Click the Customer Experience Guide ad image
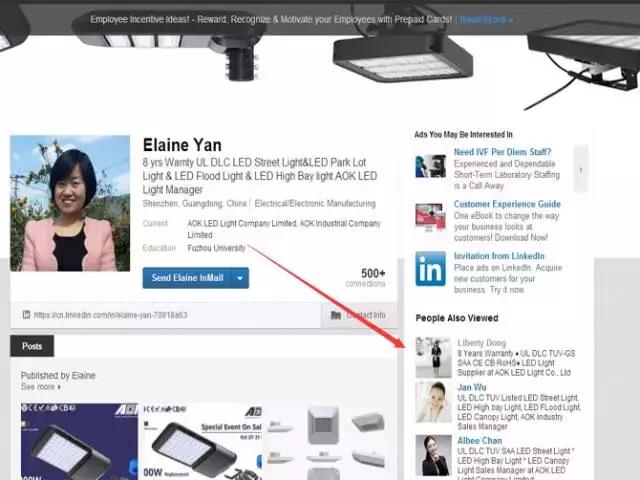The height and width of the screenshot is (480, 640). click(x=431, y=216)
